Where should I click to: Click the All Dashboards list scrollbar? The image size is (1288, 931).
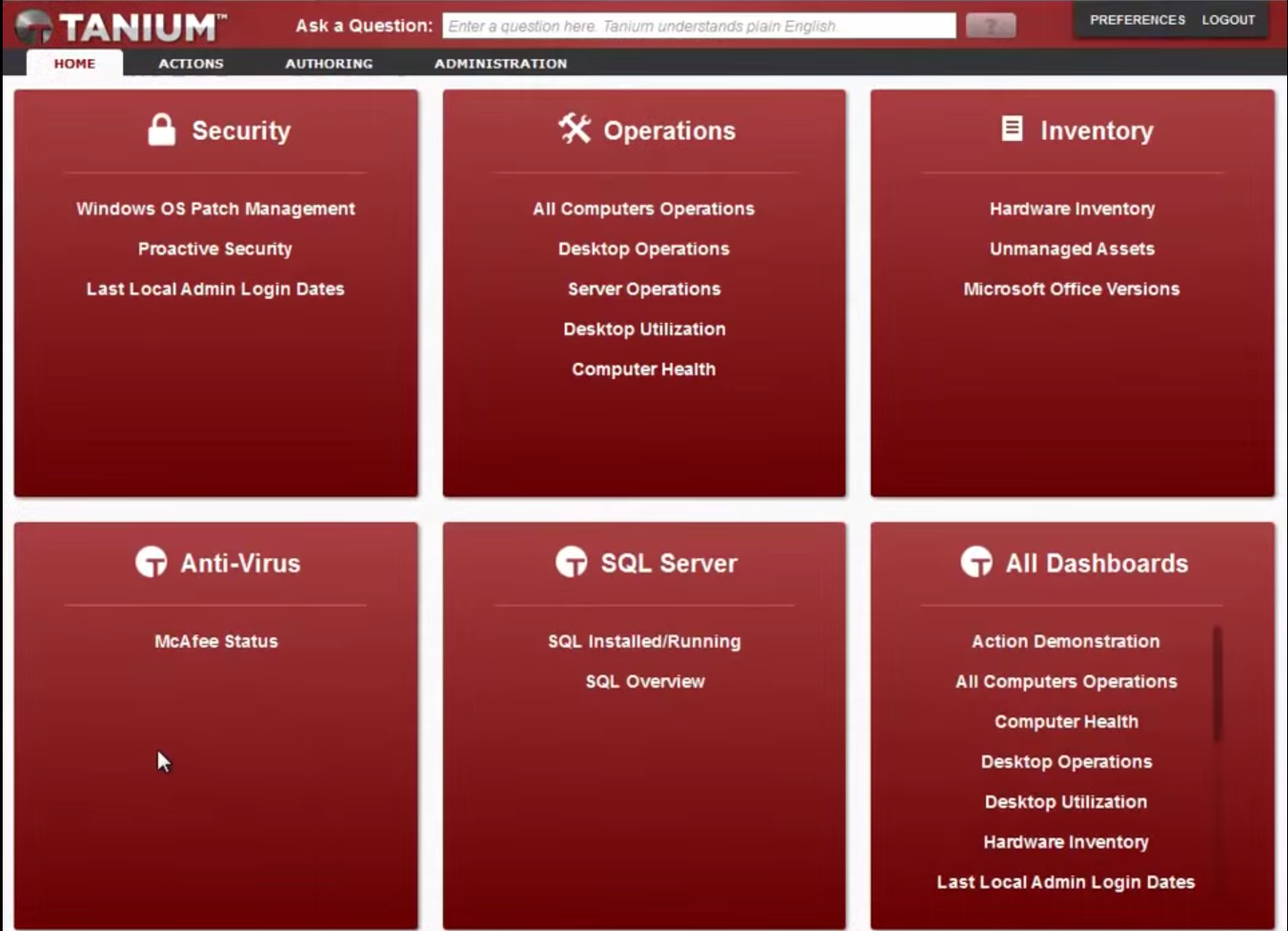1218,685
